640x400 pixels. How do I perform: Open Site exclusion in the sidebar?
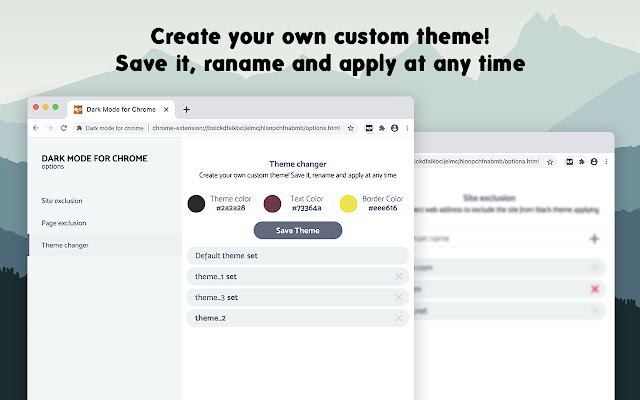point(62,201)
